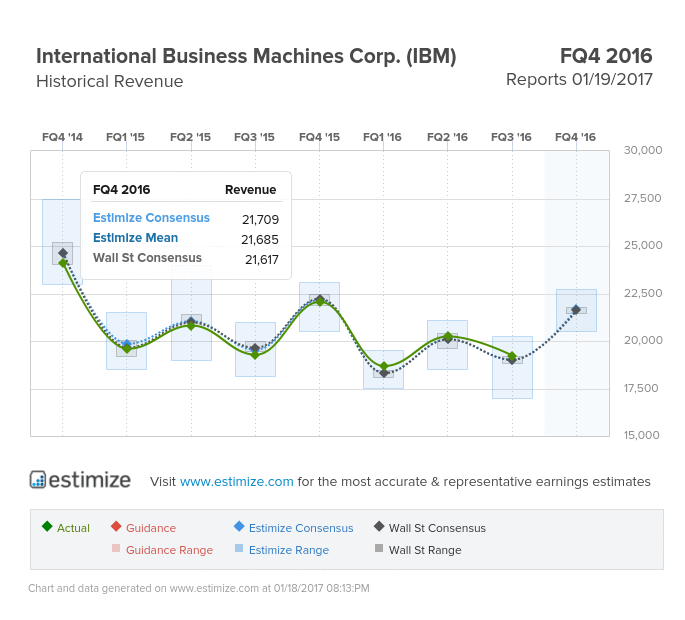Click the 15,000 axis label

[x=641, y=435]
